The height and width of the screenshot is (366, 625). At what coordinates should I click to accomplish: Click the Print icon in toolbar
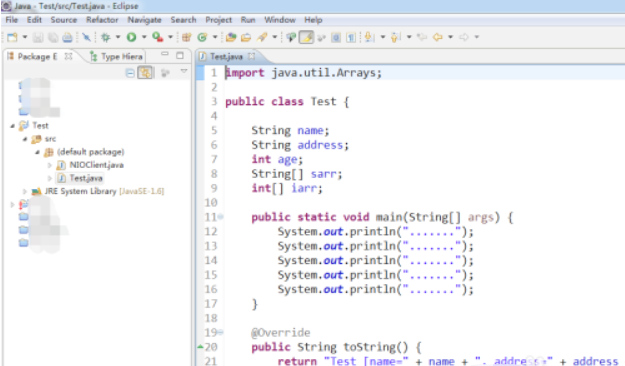[x=67, y=37]
